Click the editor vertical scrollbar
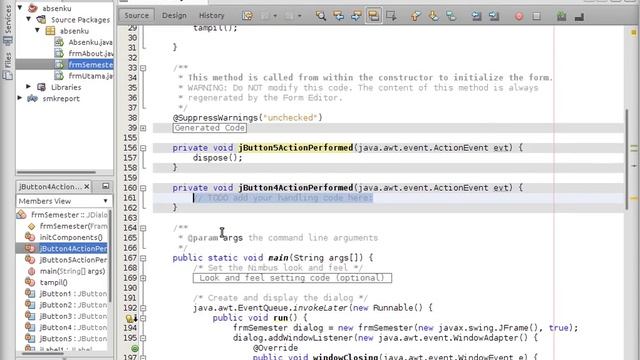Image resolution: width=640 pixels, height=360 pixels. coord(627,159)
